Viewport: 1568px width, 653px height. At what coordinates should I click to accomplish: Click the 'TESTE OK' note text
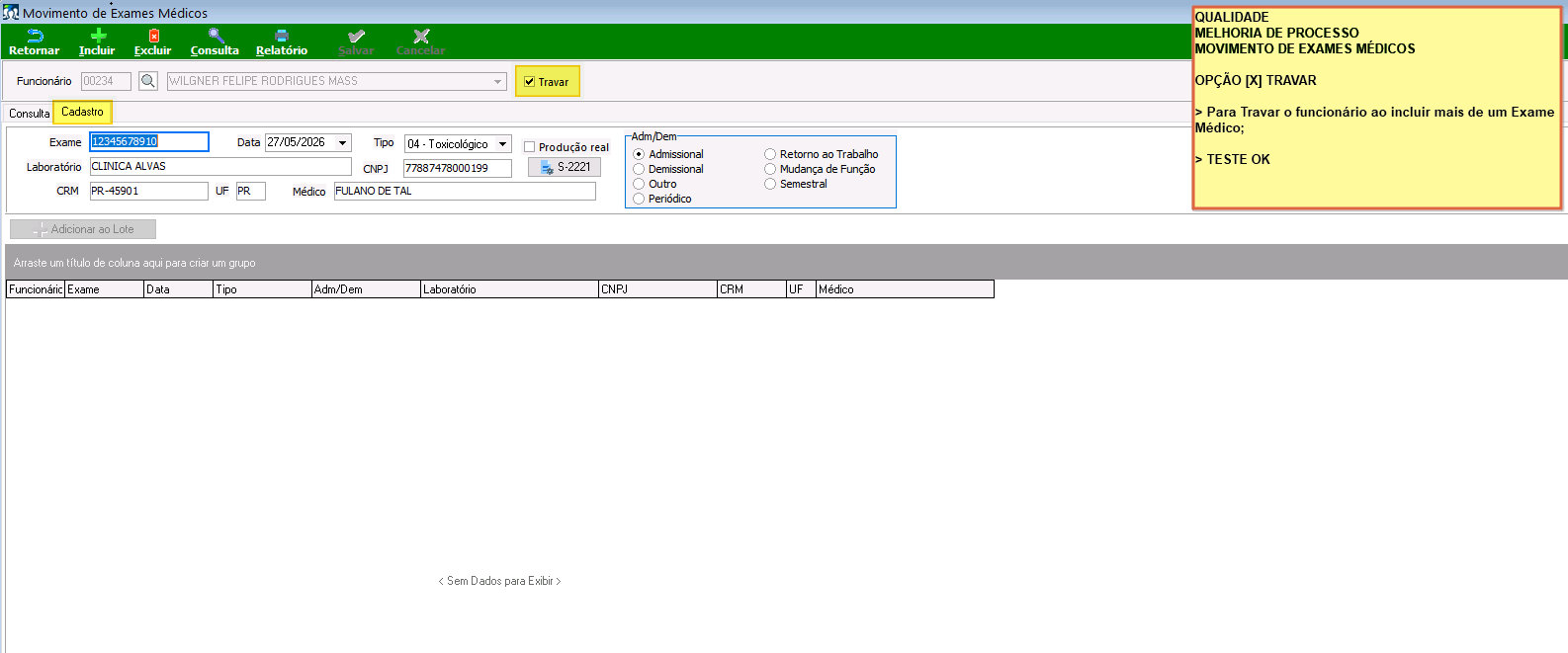coord(1238,159)
